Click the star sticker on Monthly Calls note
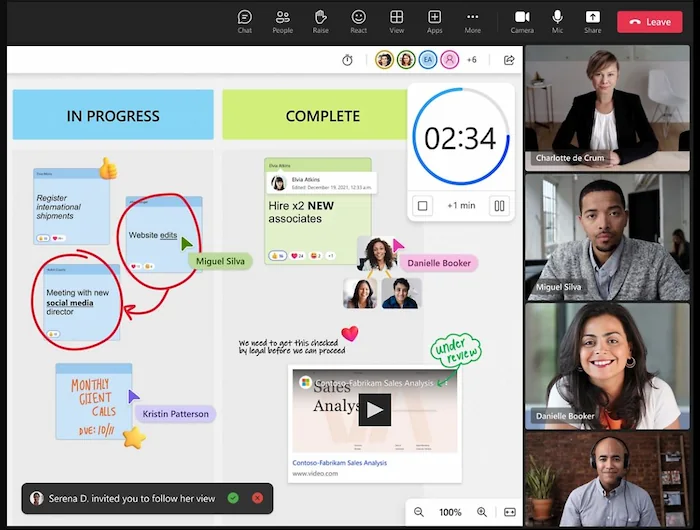Viewport: 700px width, 530px height. 134,438
